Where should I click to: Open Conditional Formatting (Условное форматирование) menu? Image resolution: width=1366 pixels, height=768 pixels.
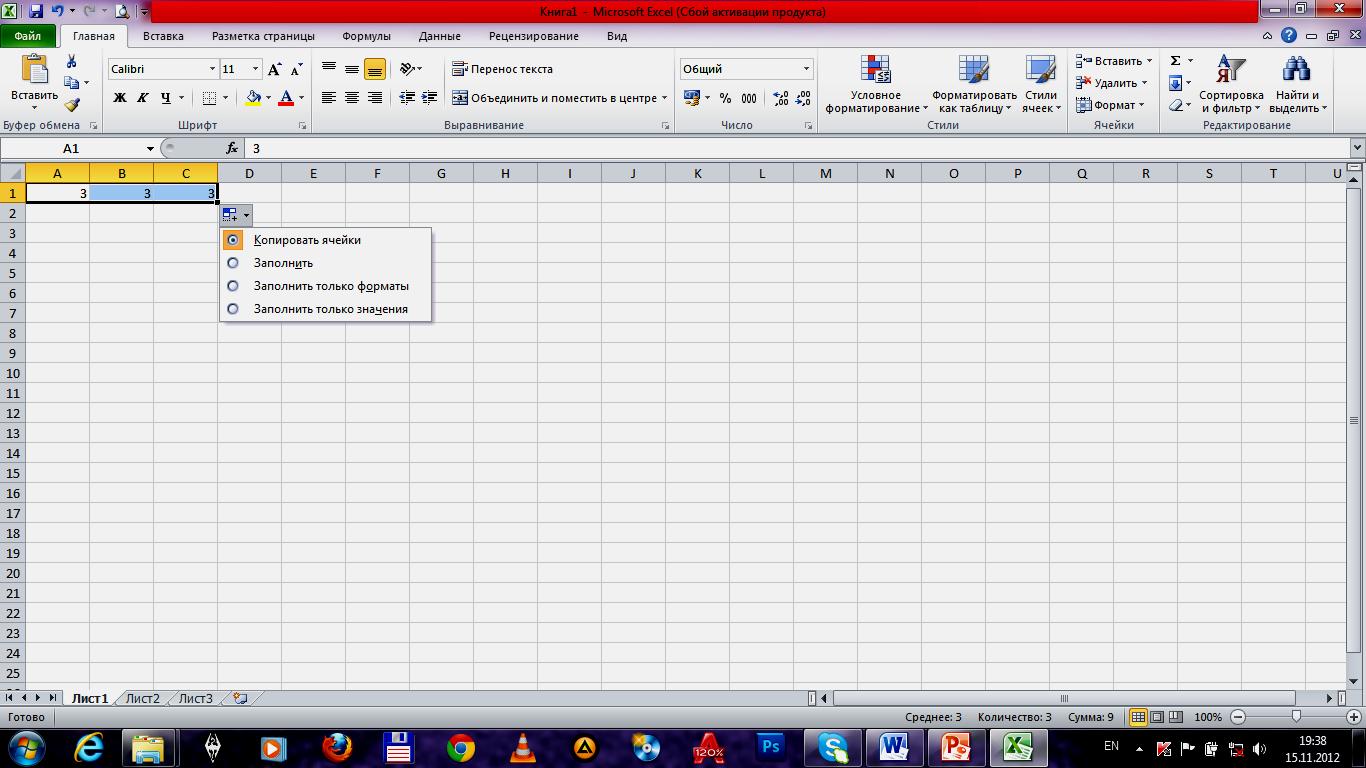click(x=876, y=84)
